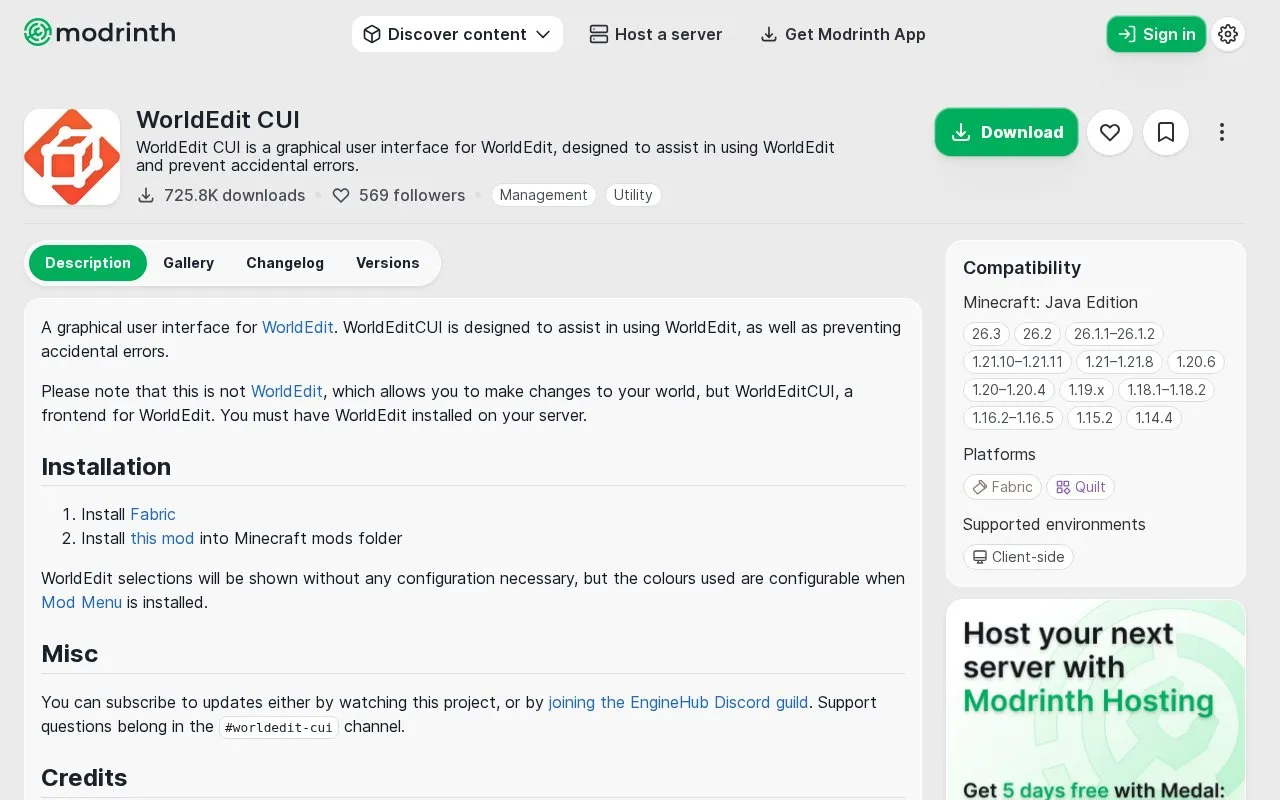Click the Utility category tag
The width and height of the screenshot is (1280, 800).
pos(633,195)
